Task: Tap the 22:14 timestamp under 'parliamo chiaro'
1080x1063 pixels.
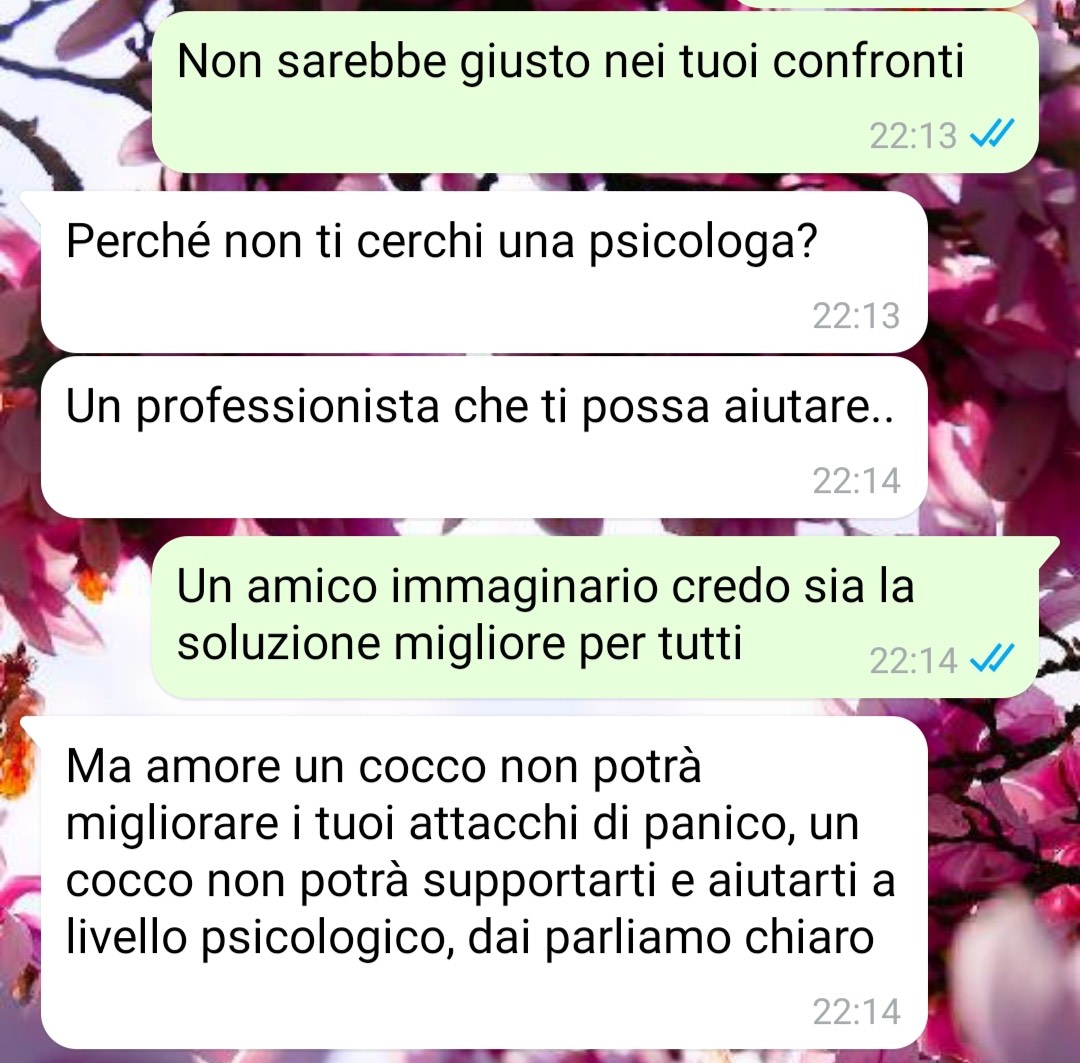Action: (856, 1011)
